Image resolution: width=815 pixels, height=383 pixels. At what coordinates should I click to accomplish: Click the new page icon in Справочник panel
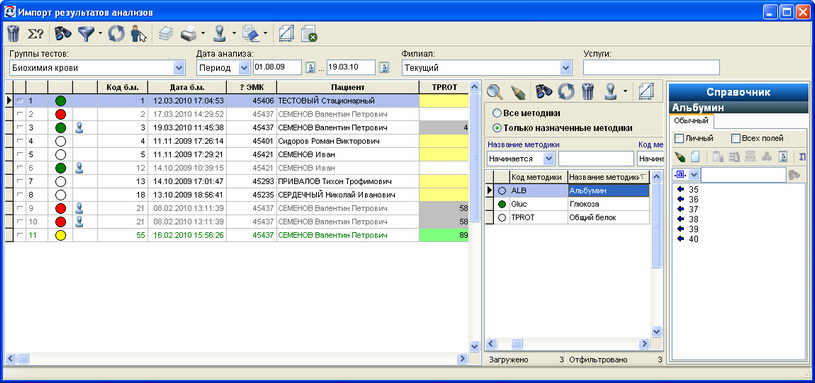694,156
